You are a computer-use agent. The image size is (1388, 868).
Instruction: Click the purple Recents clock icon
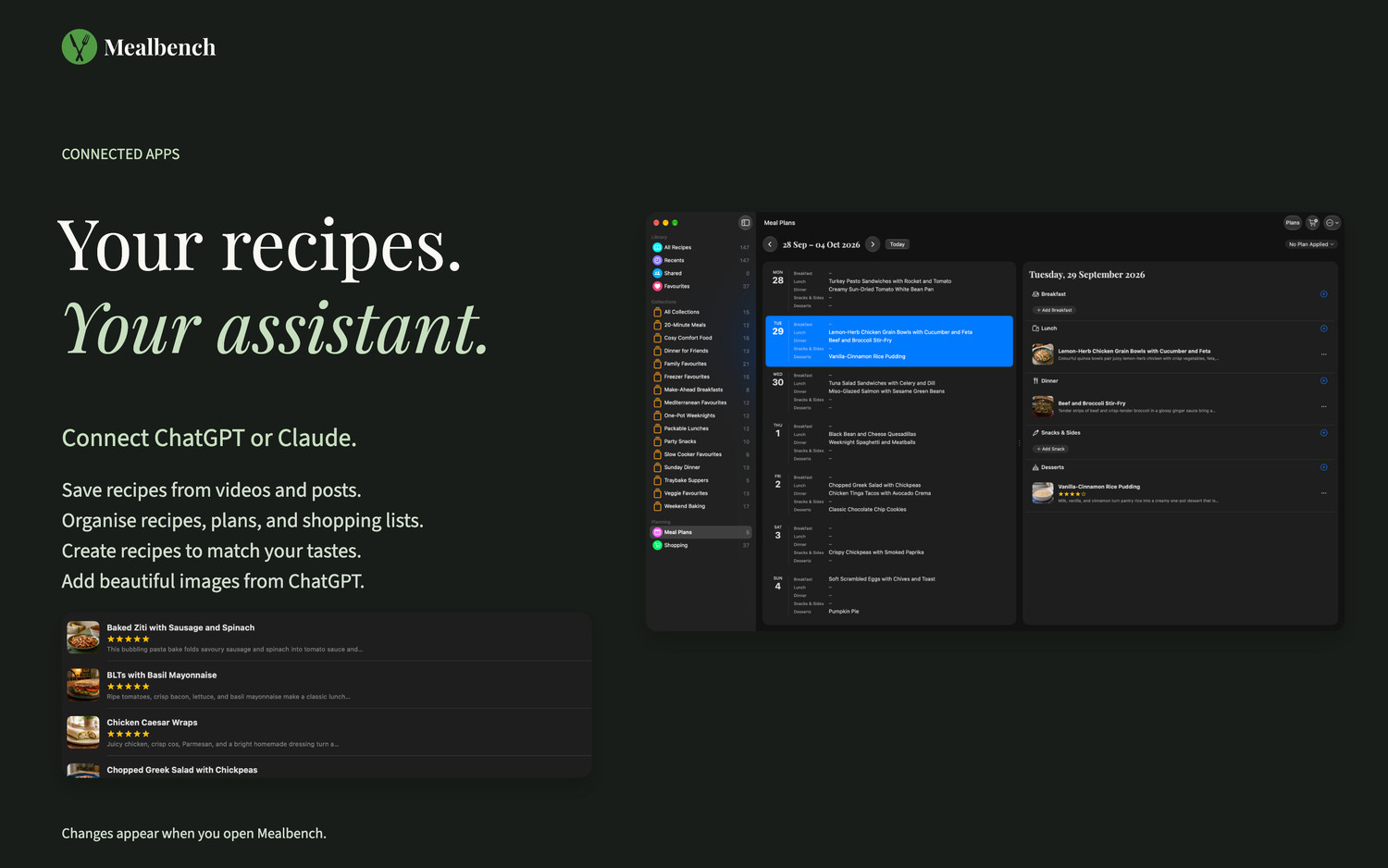click(657, 260)
